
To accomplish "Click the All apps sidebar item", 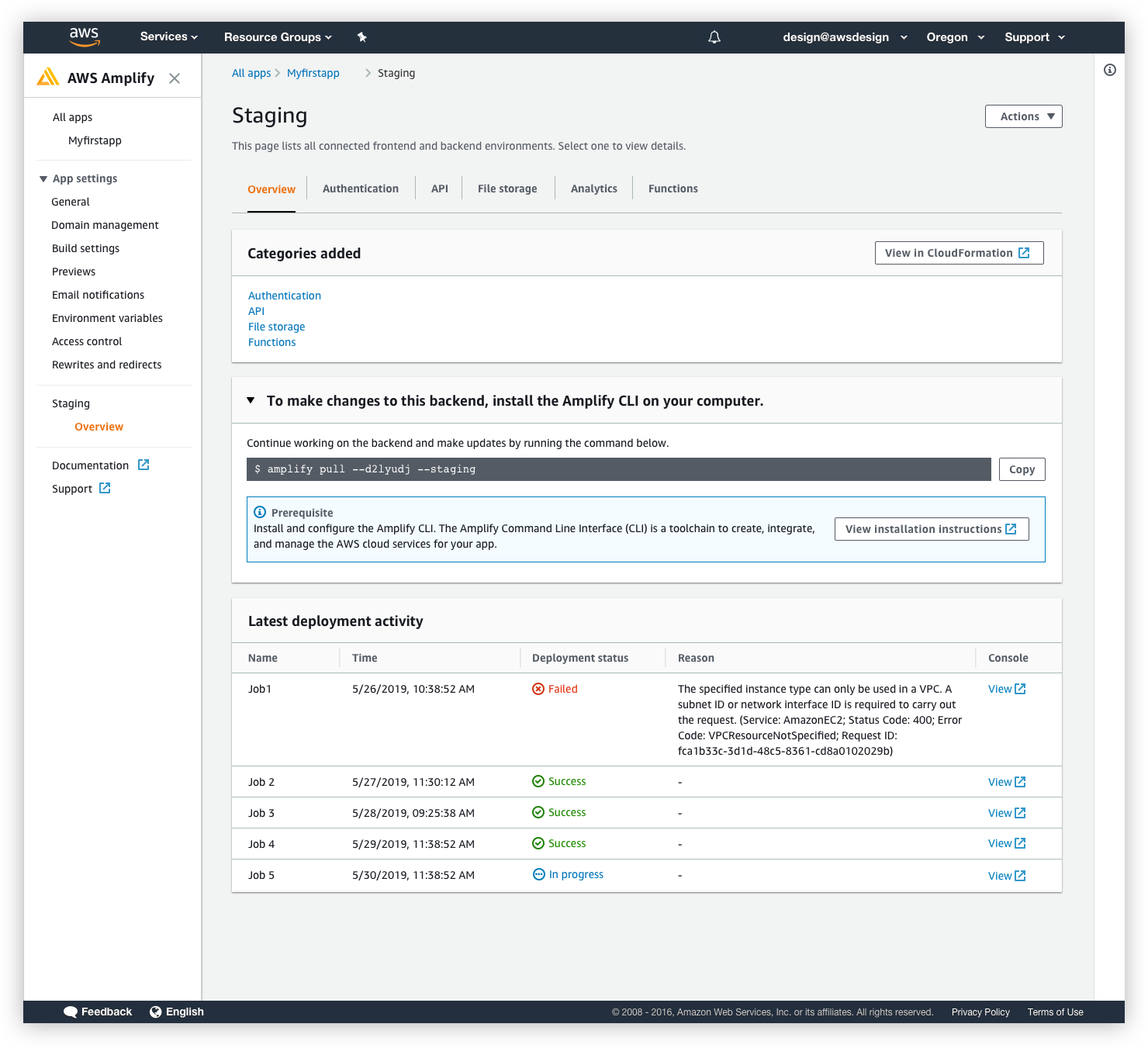I will tap(72, 117).
